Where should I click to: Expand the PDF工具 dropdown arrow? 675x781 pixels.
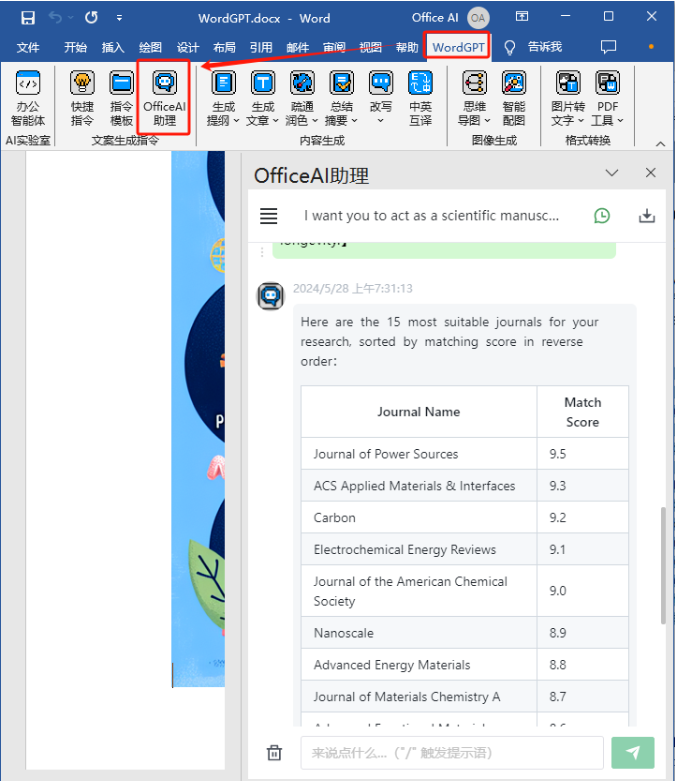pos(620,121)
